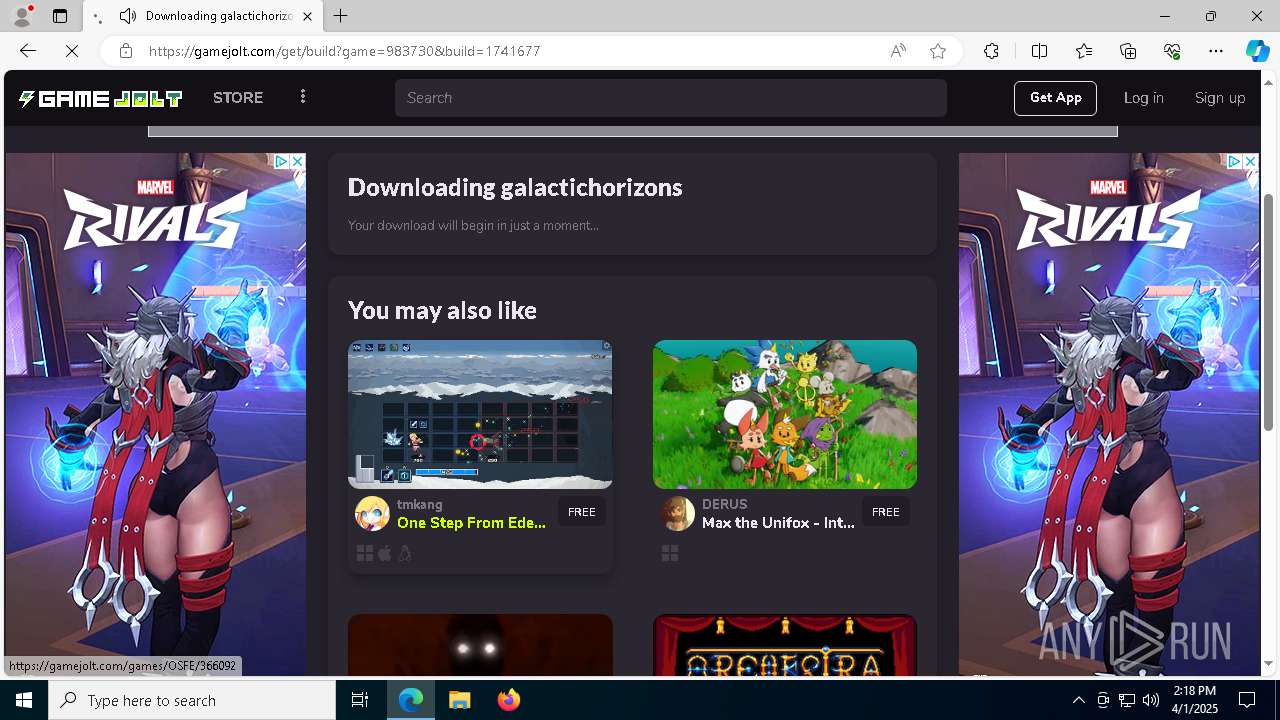The height and width of the screenshot is (720, 1280).
Task: Click the Get App button
Action: (x=1055, y=98)
